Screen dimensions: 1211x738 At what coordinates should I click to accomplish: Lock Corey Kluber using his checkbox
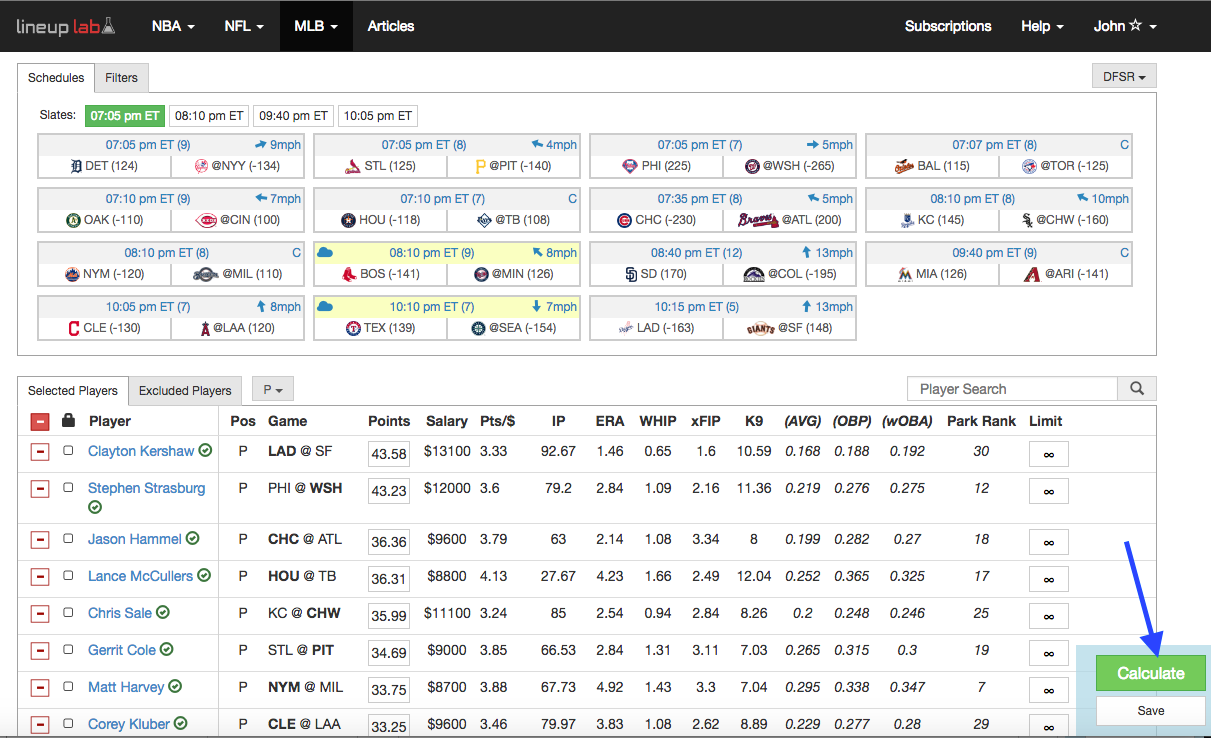pos(68,724)
